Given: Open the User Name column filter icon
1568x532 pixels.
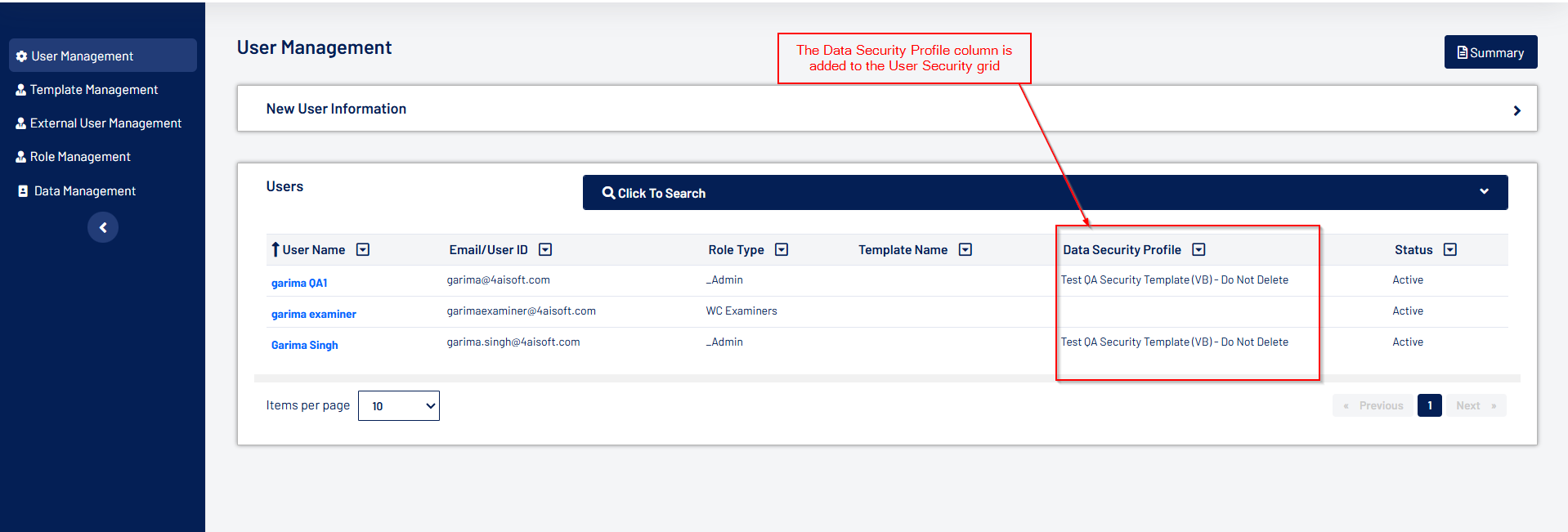Looking at the screenshot, I should [x=363, y=249].
